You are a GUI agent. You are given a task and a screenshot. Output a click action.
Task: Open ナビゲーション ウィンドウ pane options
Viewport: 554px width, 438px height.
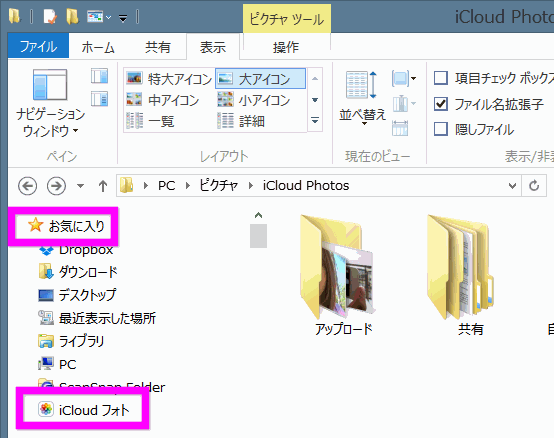(50, 103)
